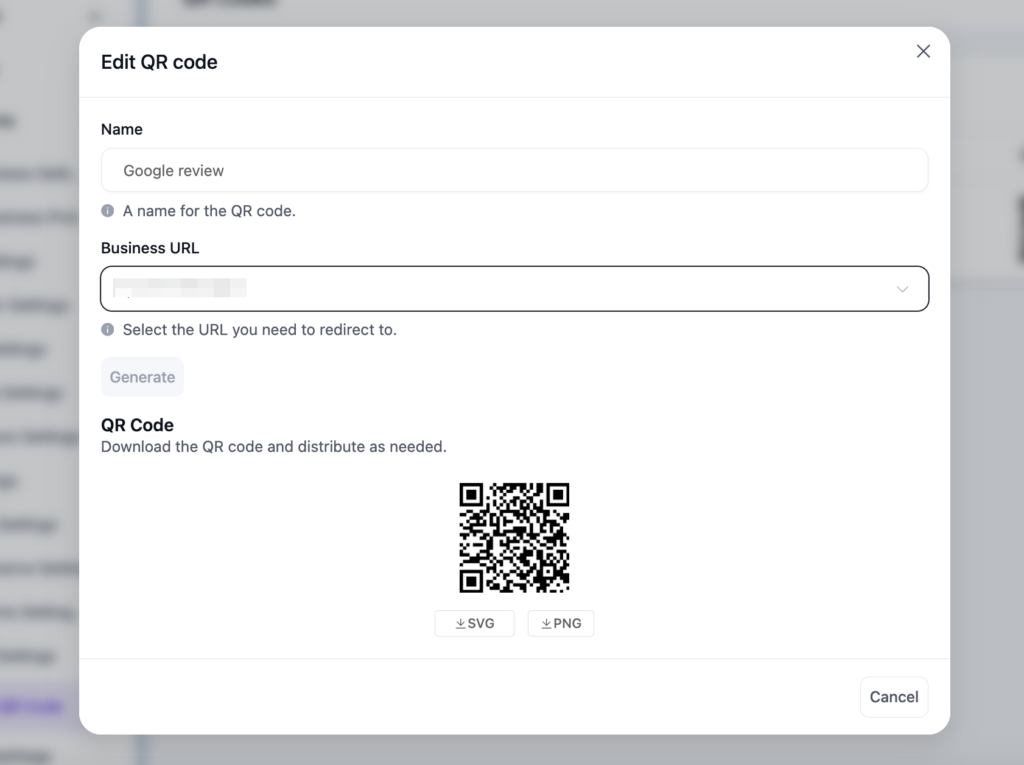Click the Generate button

142,377
